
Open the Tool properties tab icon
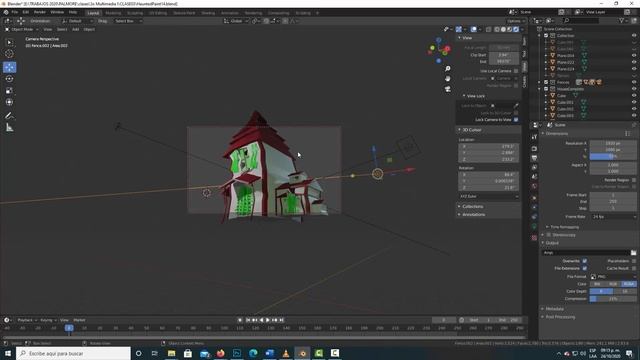(x=534, y=137)
